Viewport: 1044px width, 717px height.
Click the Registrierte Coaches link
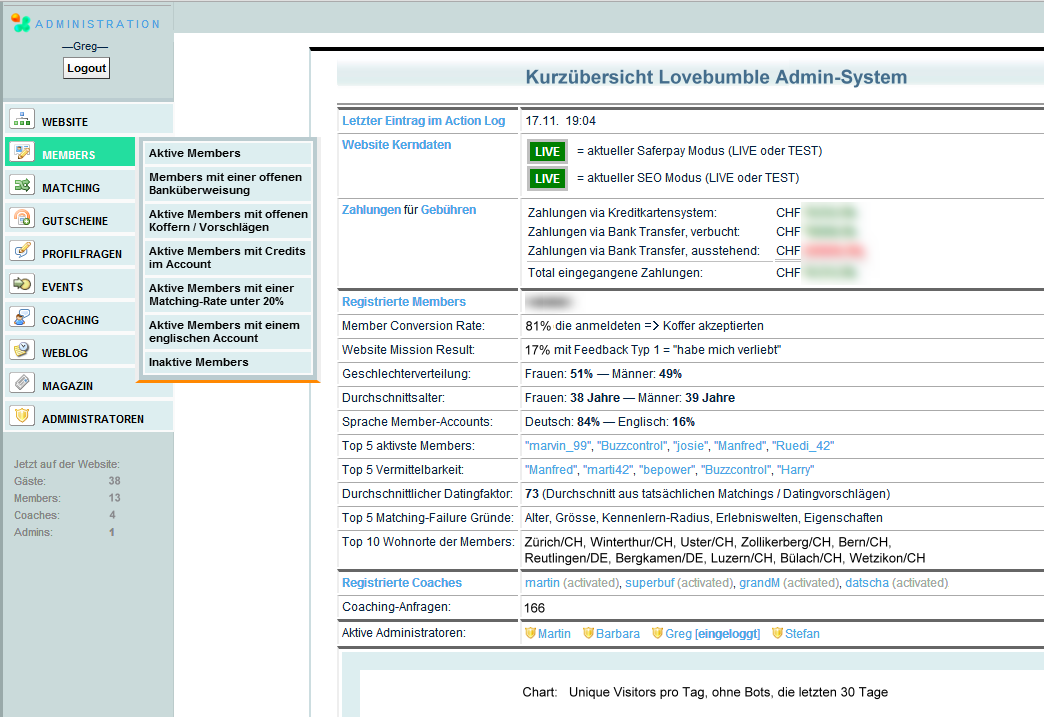[402, 583]
